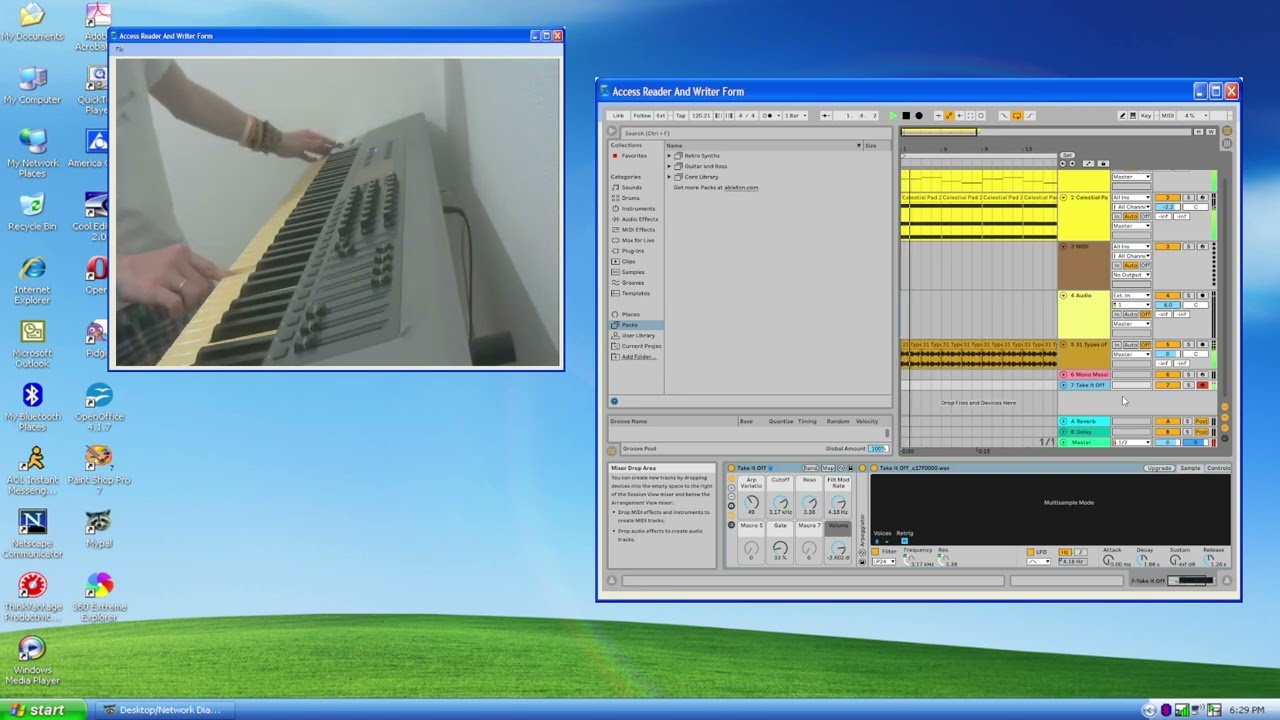Open Windows Media Player desktop icon
Image resolution: width=1280 pixels, height=720 pixels.
32,660
